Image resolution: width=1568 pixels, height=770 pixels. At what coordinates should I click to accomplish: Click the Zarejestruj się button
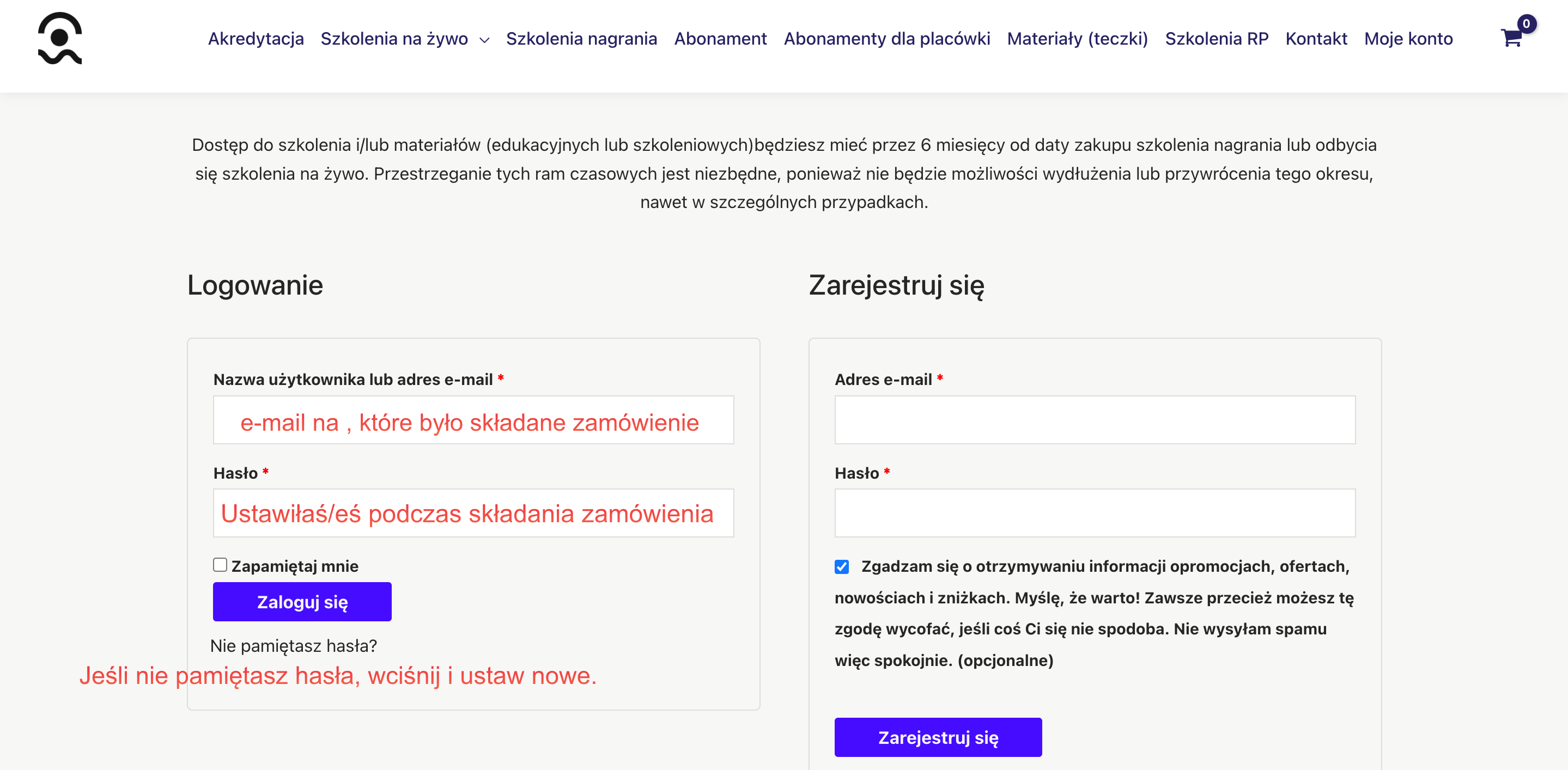coord(938,737)
